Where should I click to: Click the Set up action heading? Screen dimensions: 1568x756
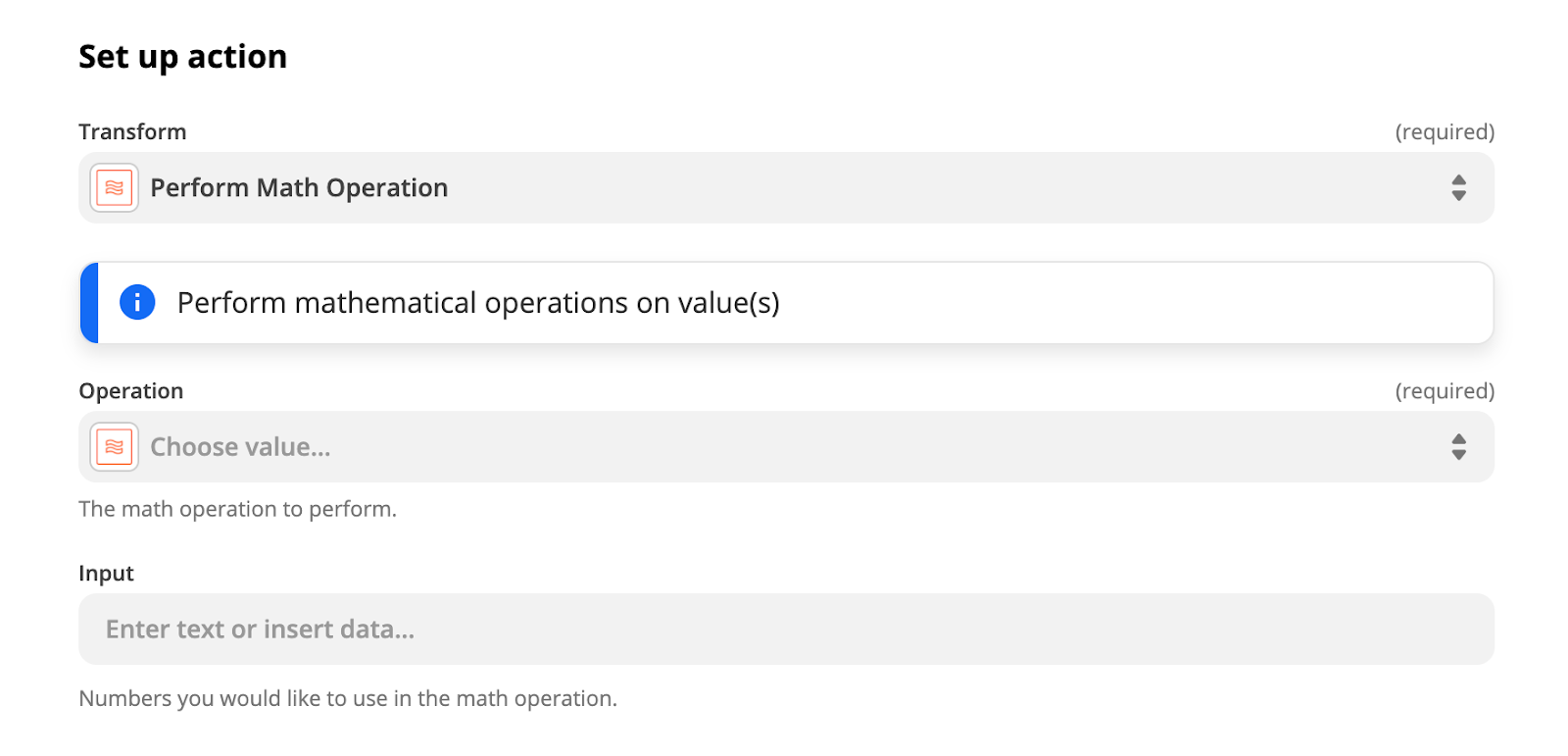182,57
